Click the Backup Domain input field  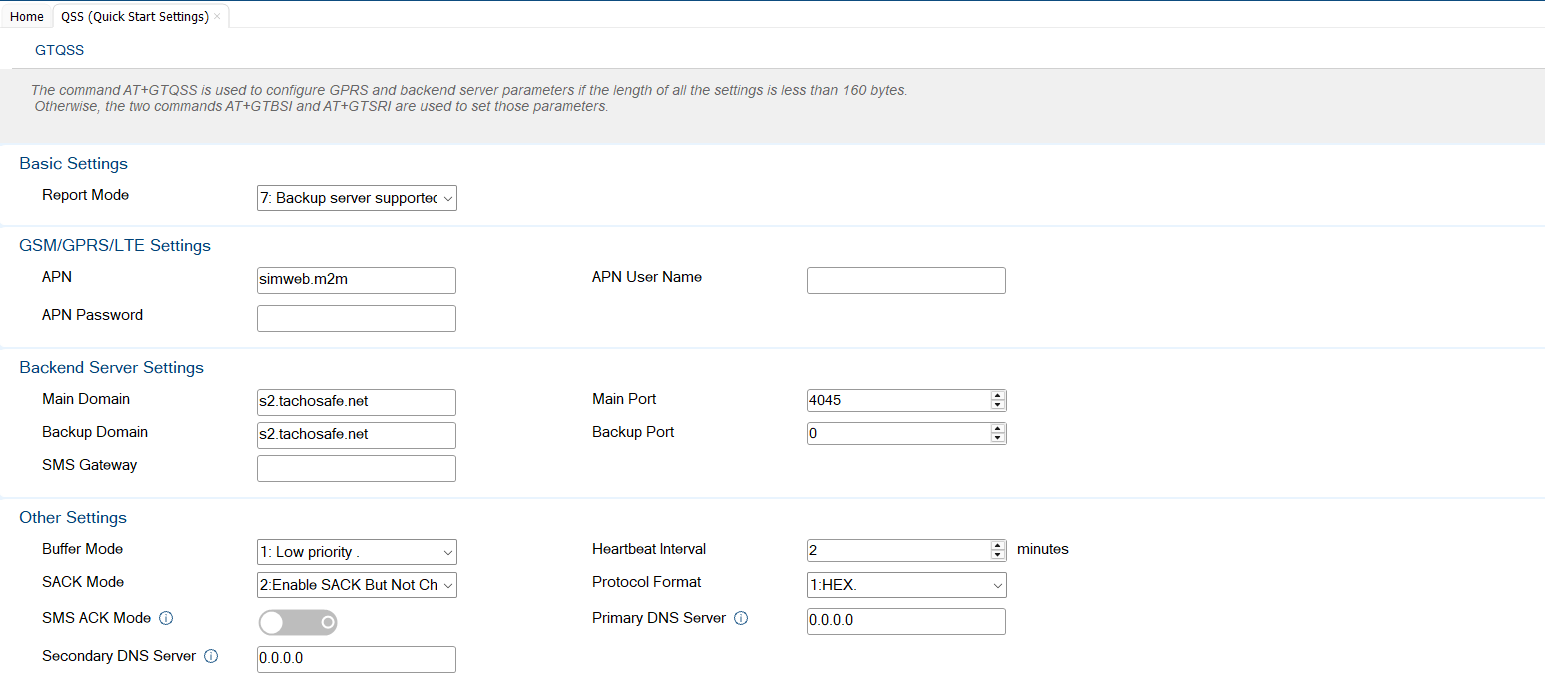(x=356, y=435)
